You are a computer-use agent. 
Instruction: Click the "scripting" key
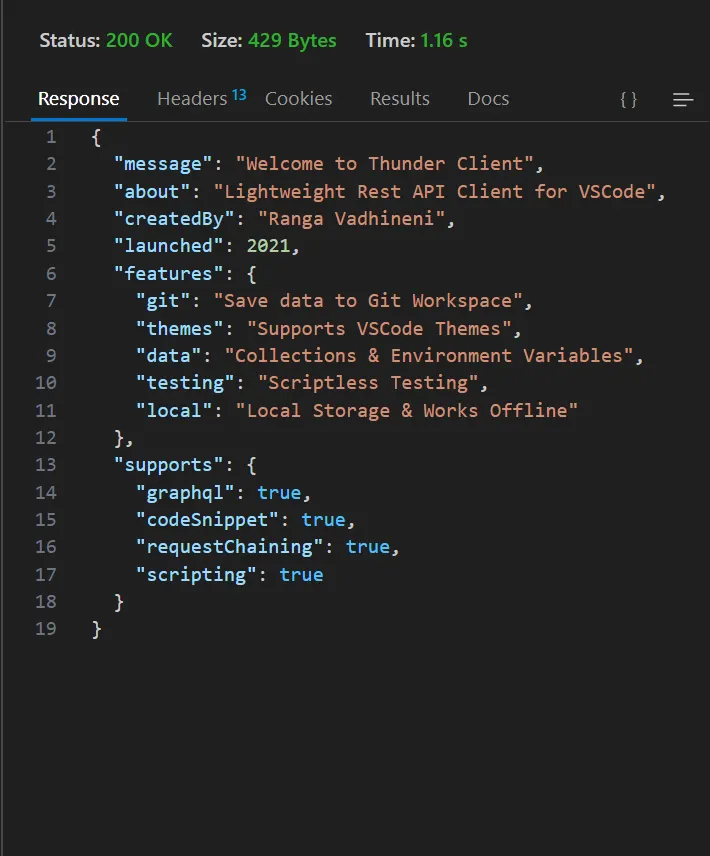pyautogui.click(x=196, y=575)
